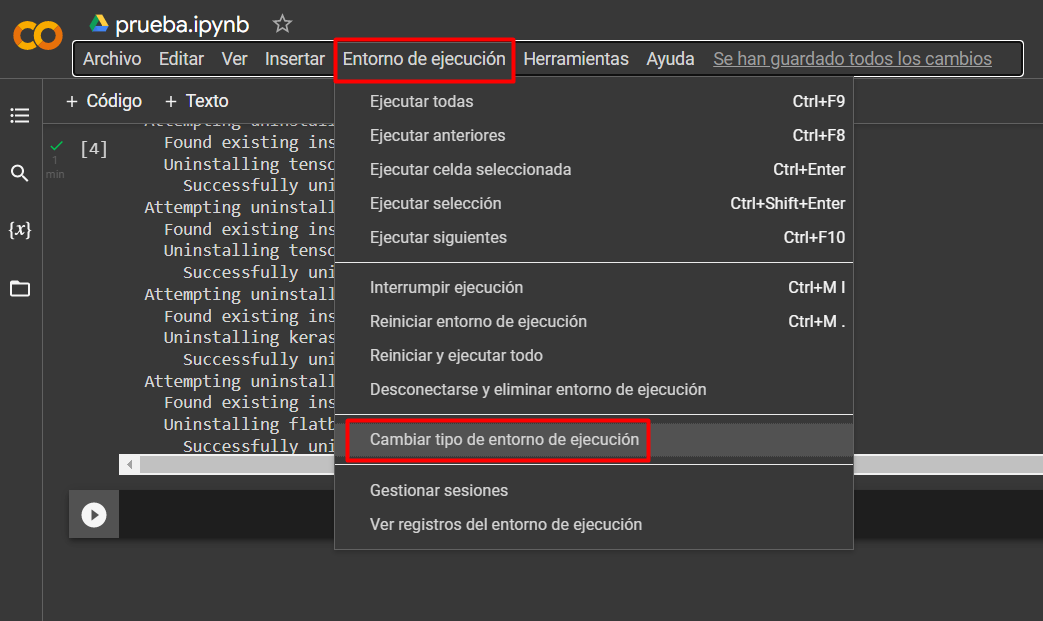Click Gestionar sesiones menu entry
This screenshot has height=621, width=1043.
(439, 491)
